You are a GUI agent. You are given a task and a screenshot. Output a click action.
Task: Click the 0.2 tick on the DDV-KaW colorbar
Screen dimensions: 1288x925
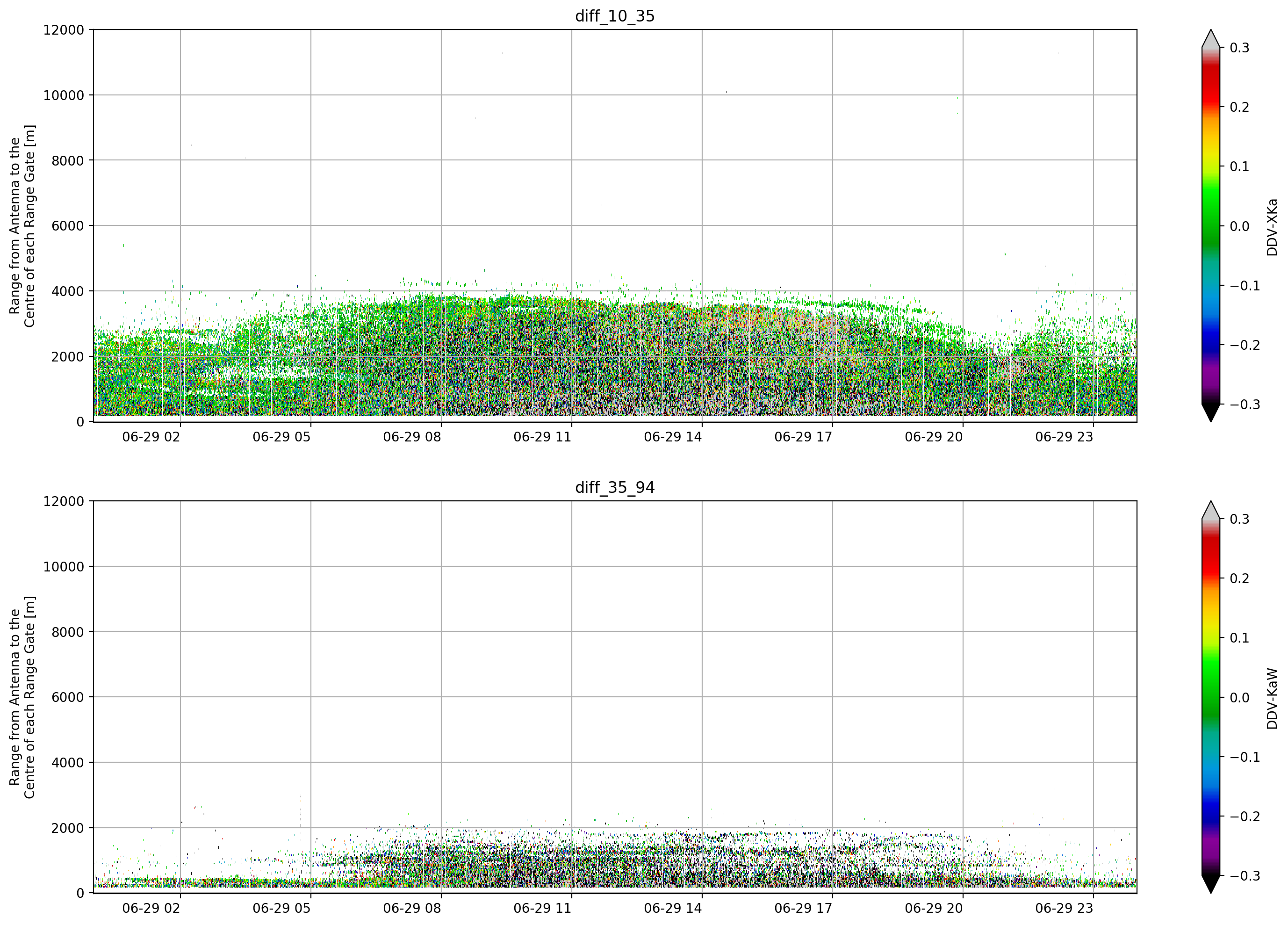click(1240, 578)
